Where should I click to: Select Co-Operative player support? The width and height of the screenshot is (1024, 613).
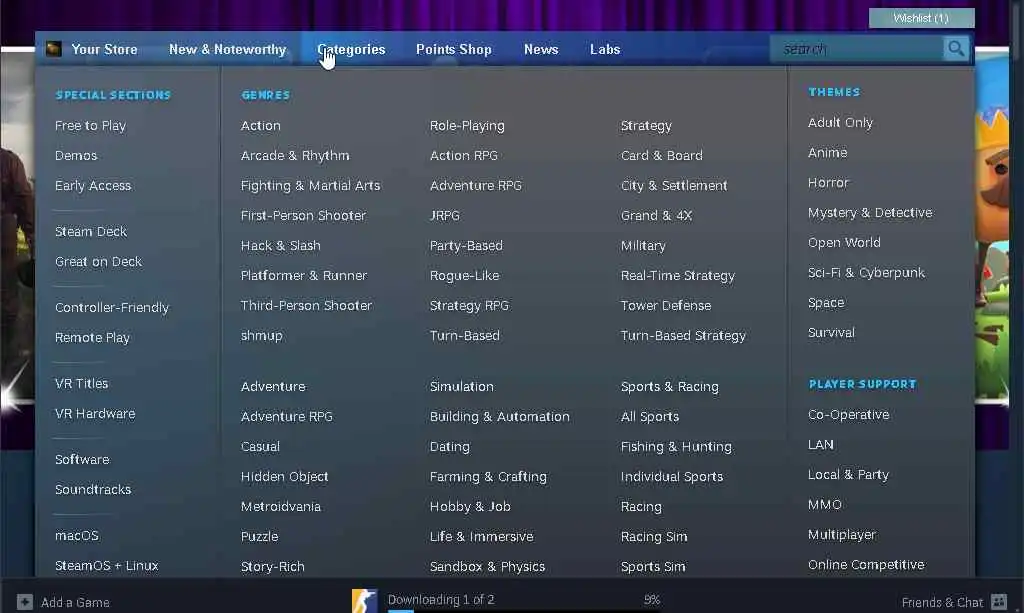pyautogui.click(x=848, y=415)
